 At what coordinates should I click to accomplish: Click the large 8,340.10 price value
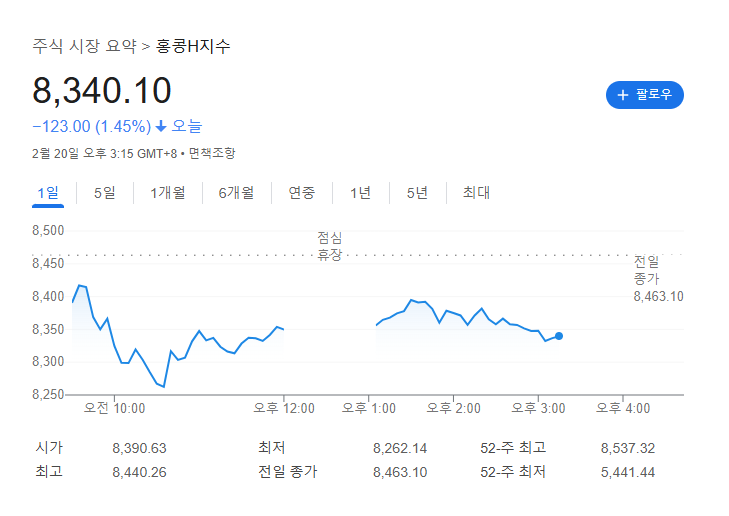[102, 90]
